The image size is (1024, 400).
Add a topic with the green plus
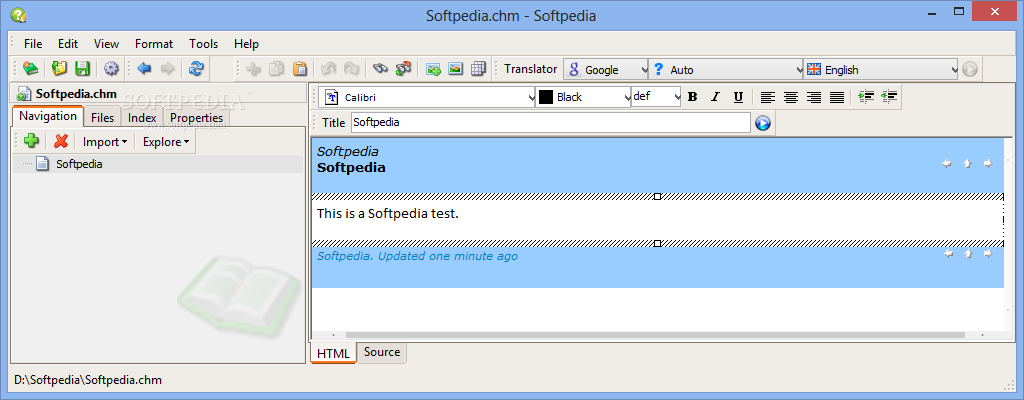click(31, 141)
